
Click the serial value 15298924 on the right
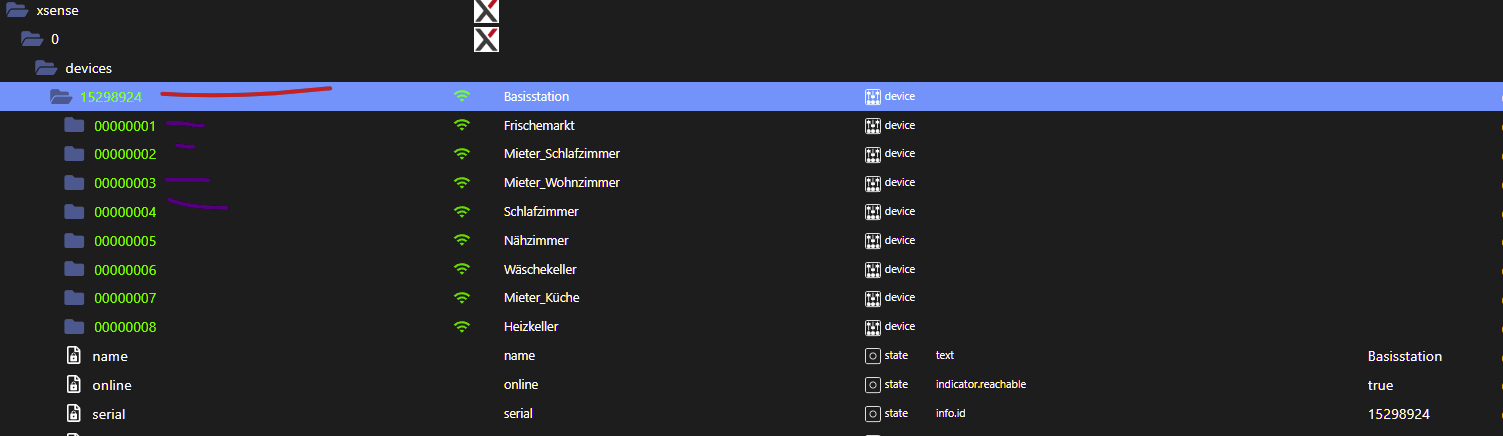[1398, 413]
